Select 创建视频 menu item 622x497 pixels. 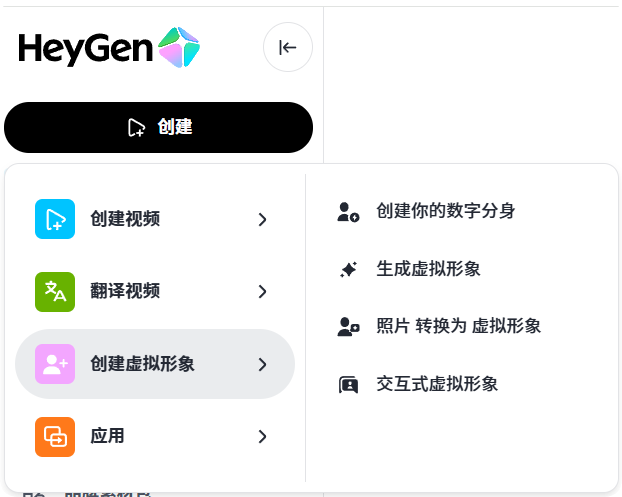(125, 219)
